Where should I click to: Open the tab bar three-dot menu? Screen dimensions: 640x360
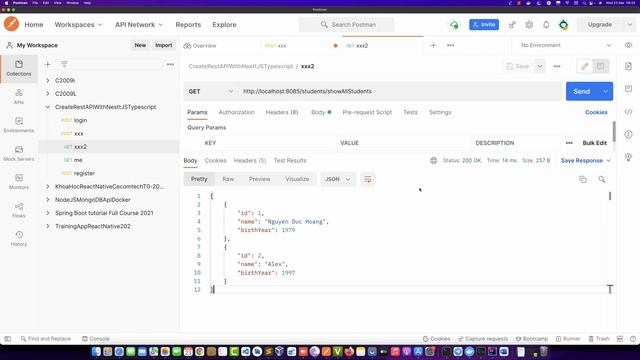(450, 45)
